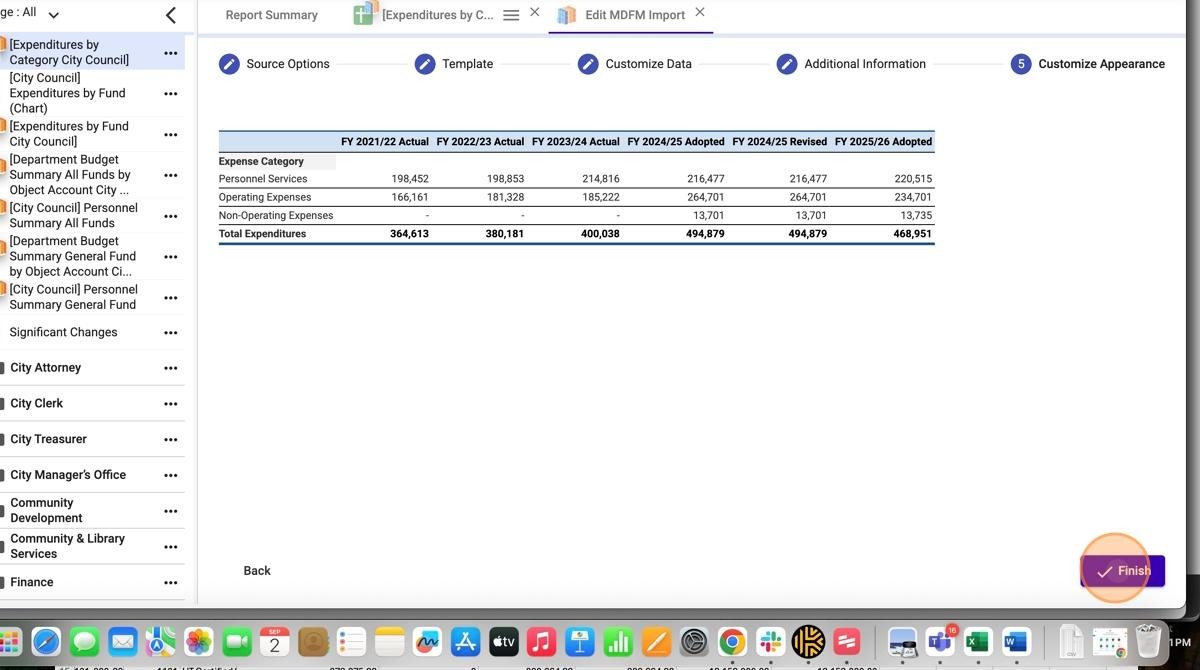The image size is (1200, 670).
Task: Click the Operating Expenses row label
Action: coord(265,198)
